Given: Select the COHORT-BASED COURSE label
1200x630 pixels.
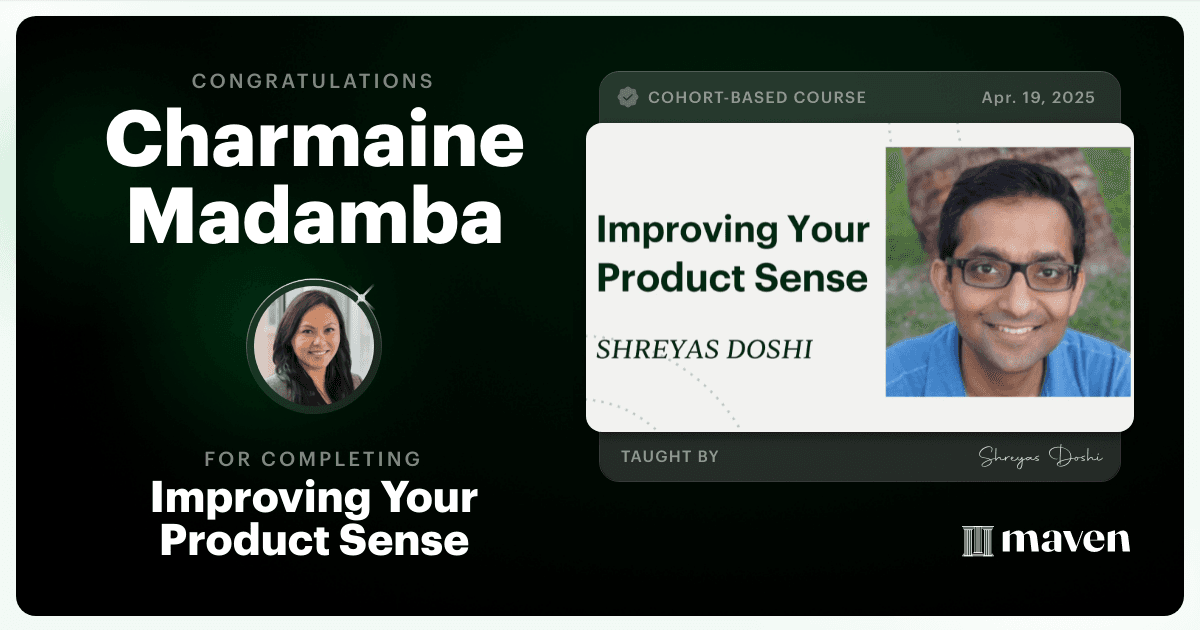Looking at the screenshot, I should [x=757, y=98].
